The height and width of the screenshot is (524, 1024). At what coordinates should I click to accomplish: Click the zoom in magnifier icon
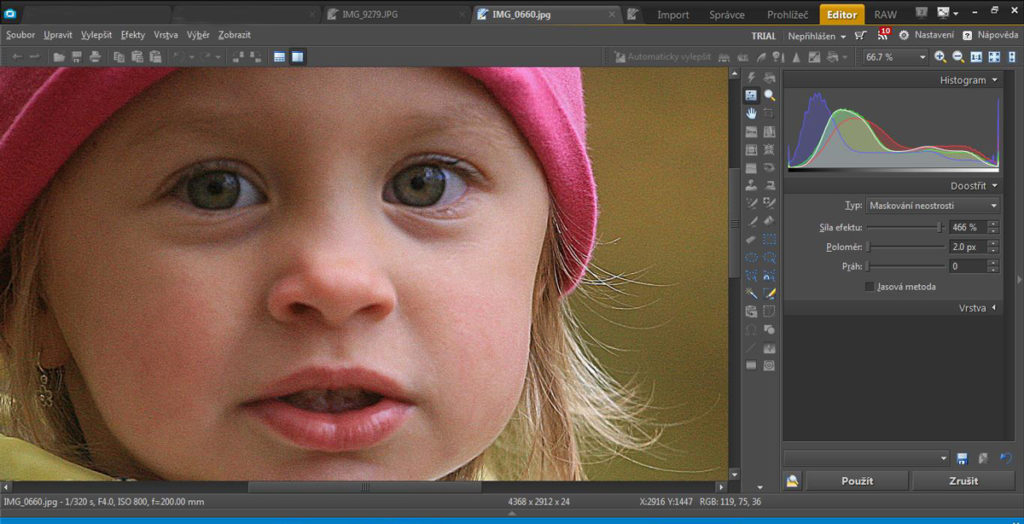[x=940, y=57]
